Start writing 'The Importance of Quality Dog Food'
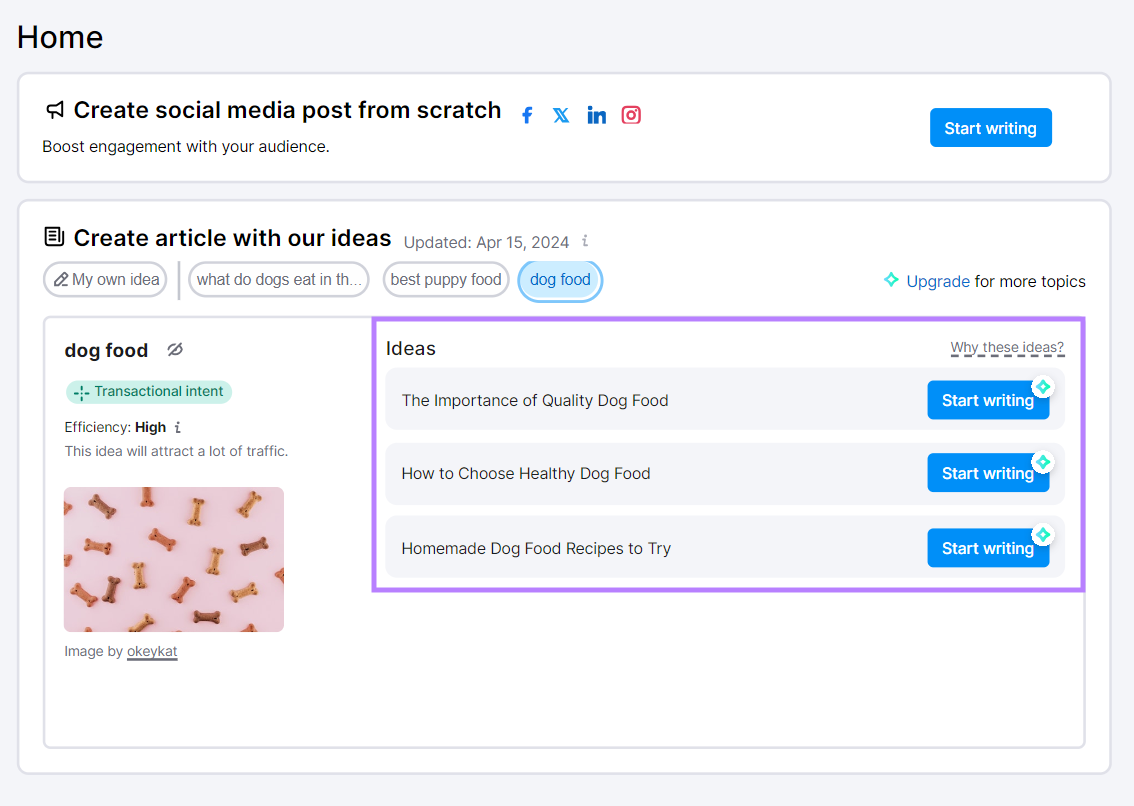This screenshot has width=1134, height=806. pos(987,400)
